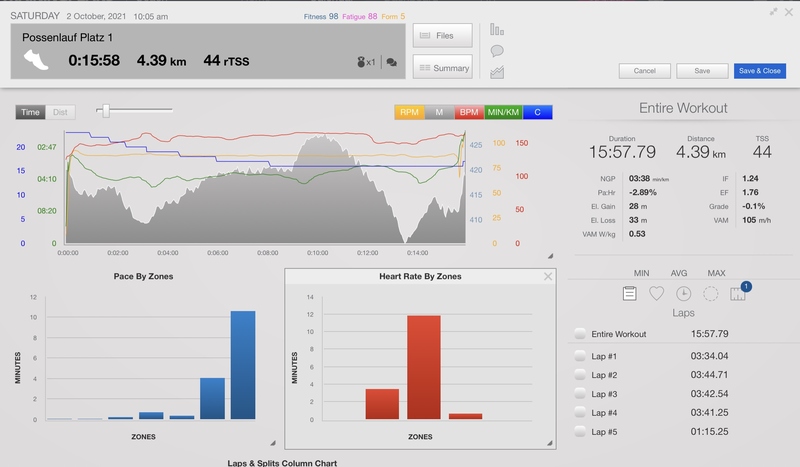Select the heart rate icon above Laps
Image resolution: width=800 pixels, height=467 pixels.
coord(656,293)
